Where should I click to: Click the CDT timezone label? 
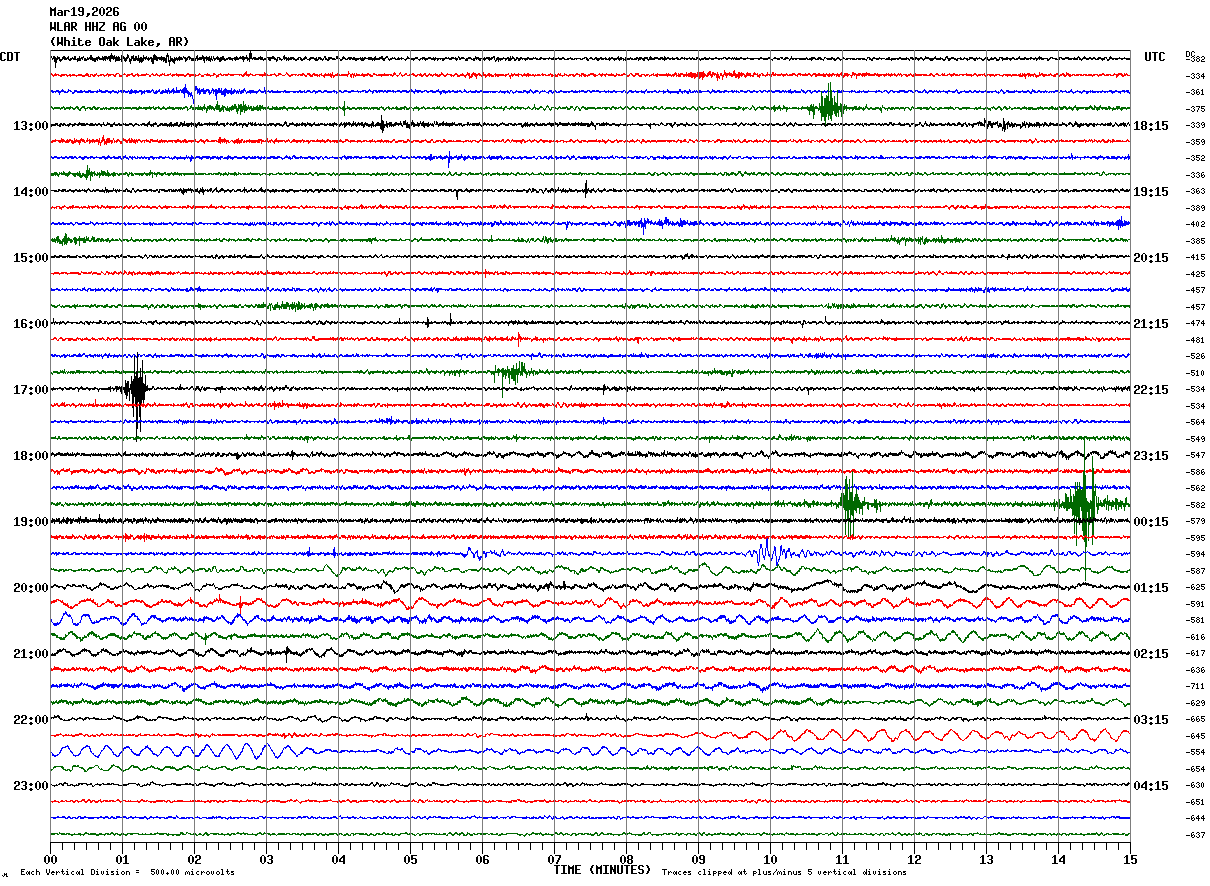[10, 57]
